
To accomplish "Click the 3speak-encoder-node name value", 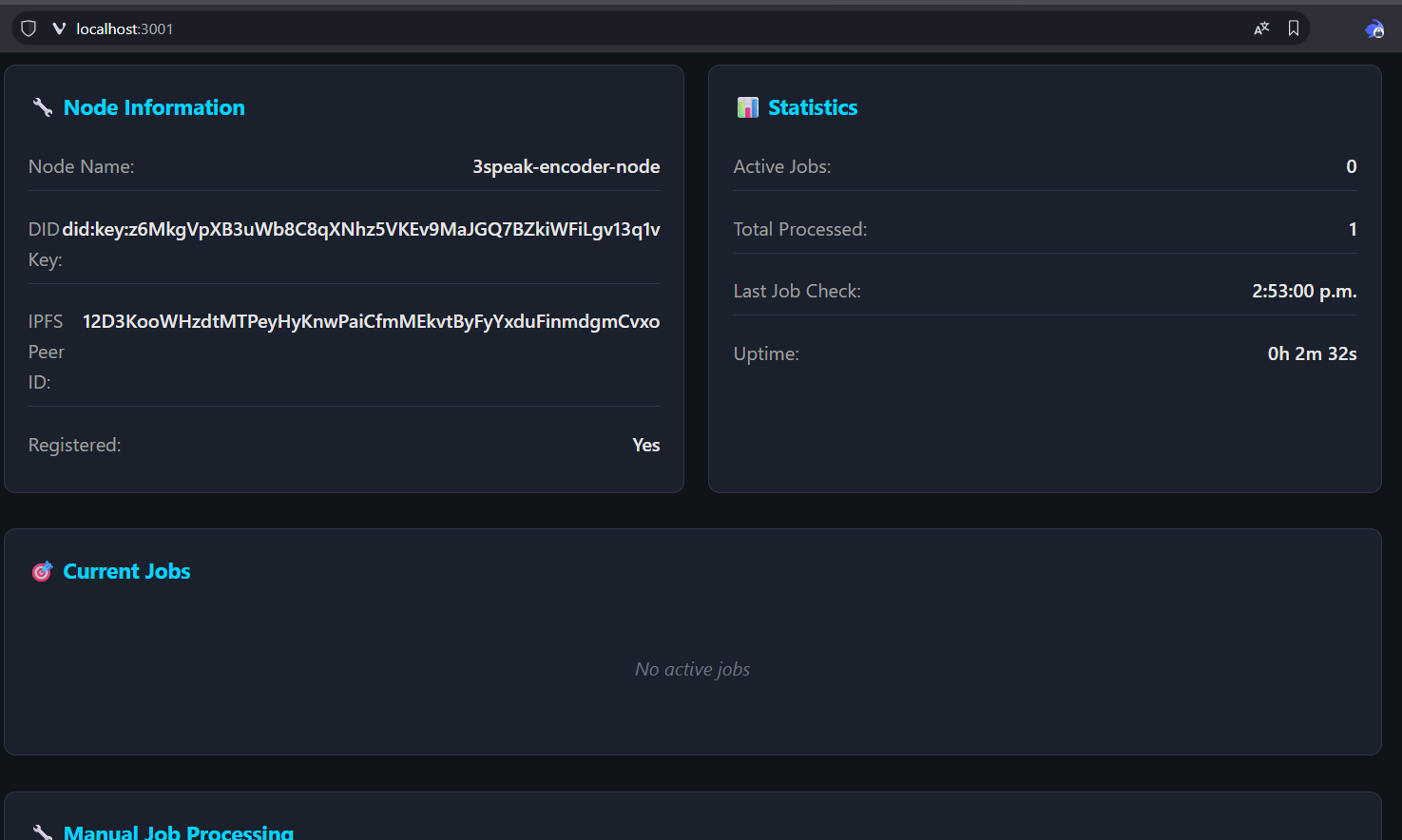I will (x=566, y=166).
